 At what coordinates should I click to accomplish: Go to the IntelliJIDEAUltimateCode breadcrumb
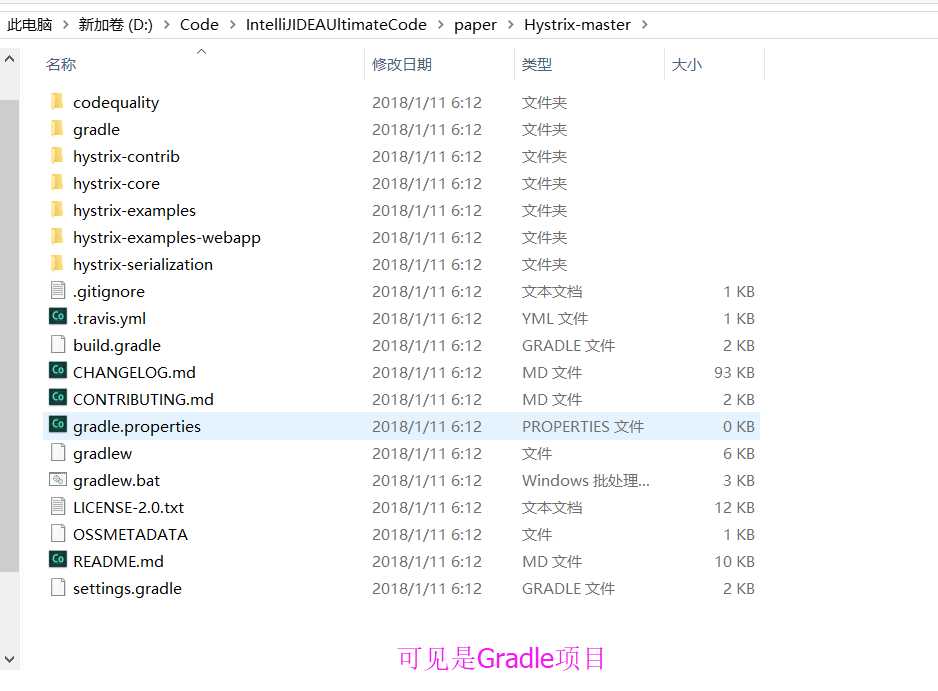click(336, 25)
